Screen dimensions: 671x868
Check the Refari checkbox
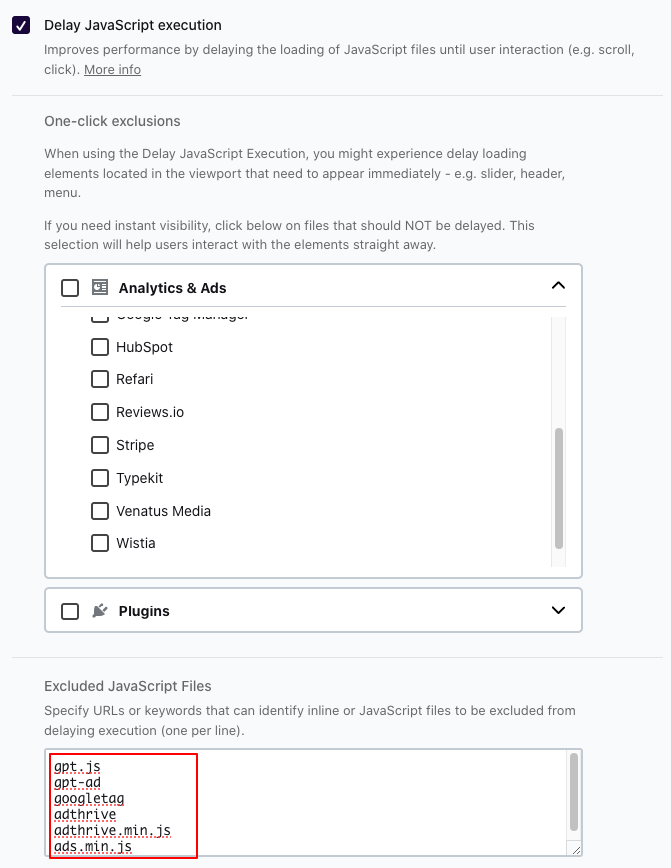(x=100, y=379)
